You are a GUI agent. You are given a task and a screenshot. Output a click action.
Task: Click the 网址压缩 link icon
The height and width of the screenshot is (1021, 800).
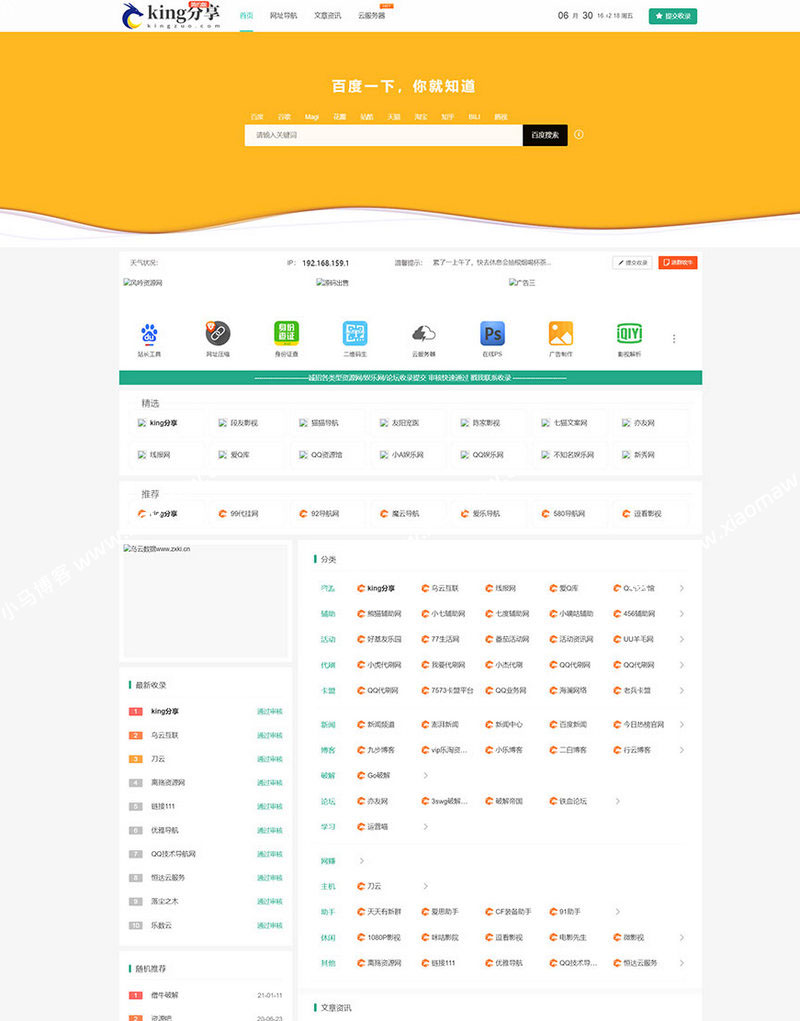218,334
